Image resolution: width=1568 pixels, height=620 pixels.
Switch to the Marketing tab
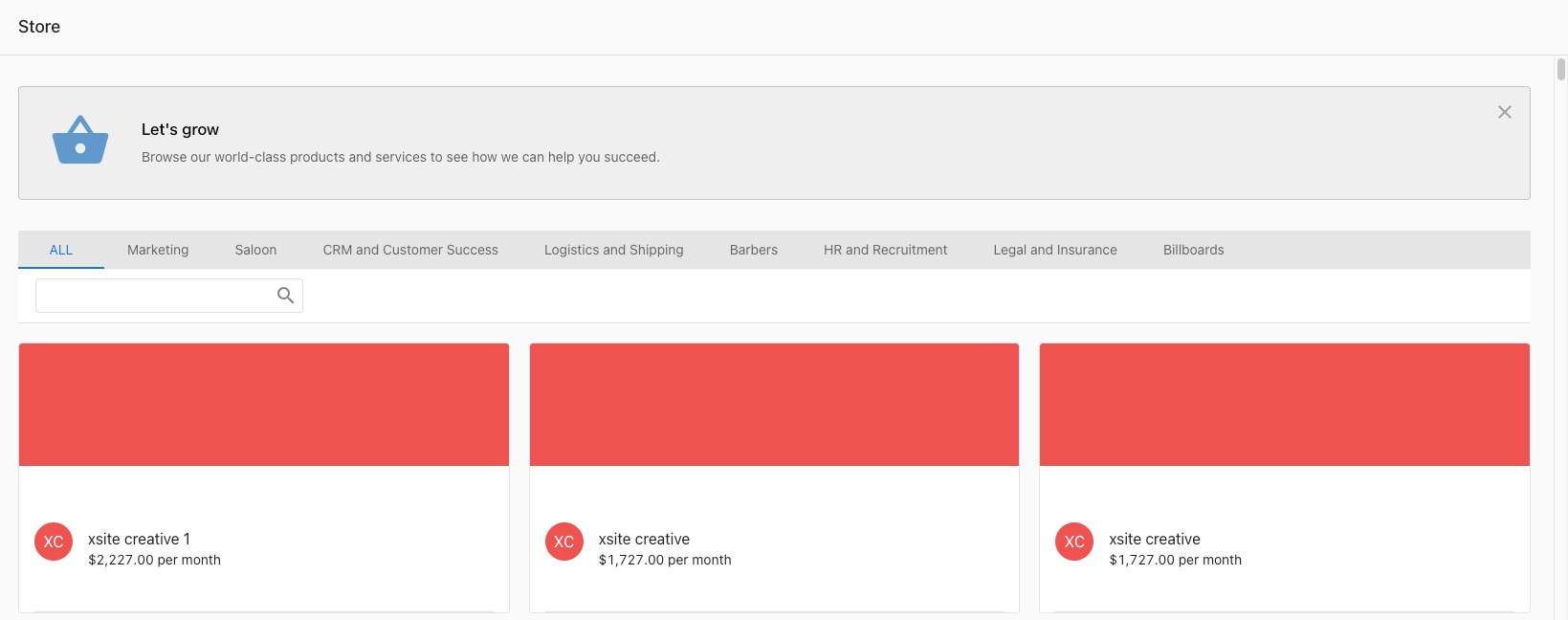(158, 250)
